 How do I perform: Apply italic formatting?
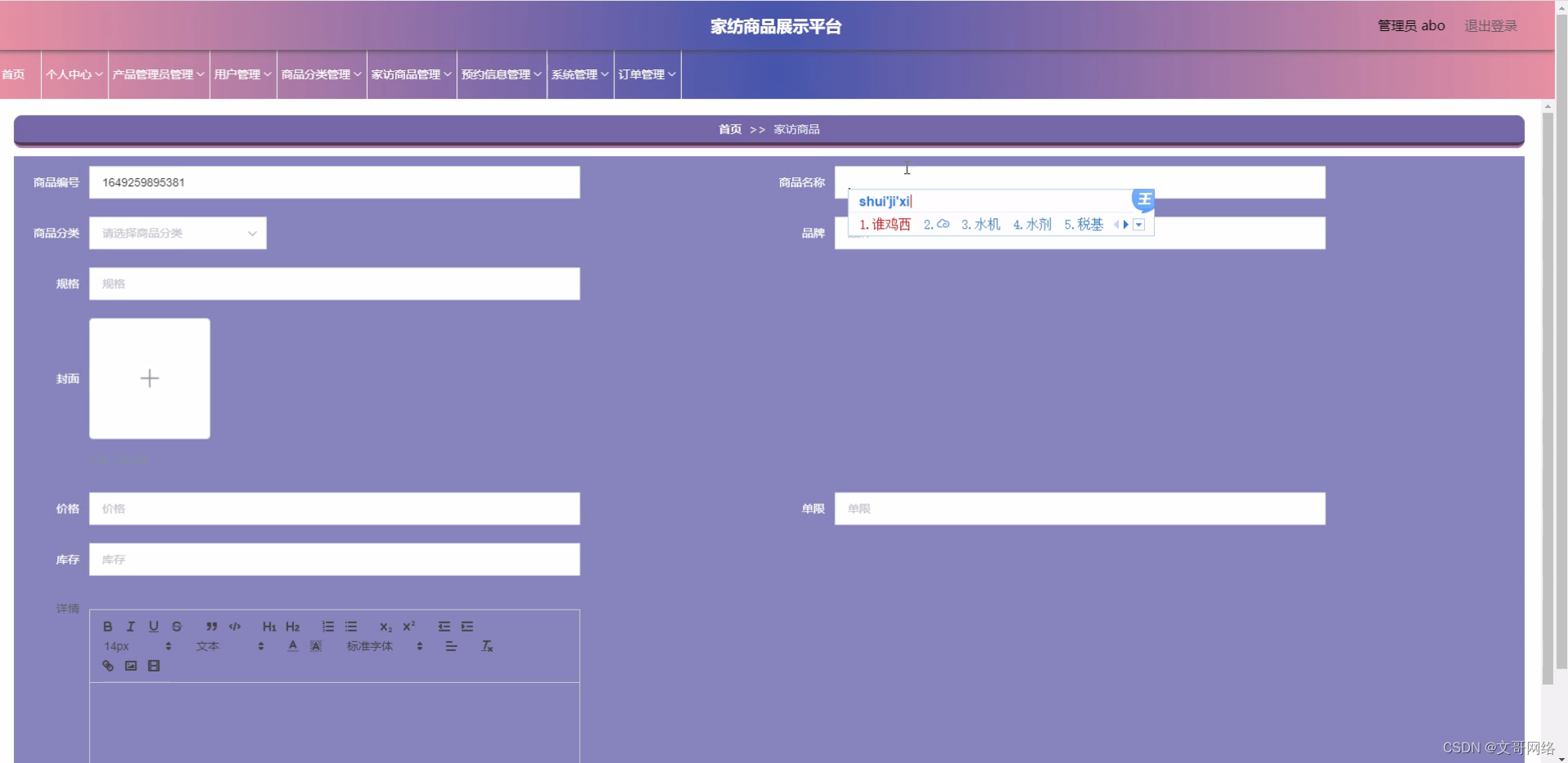[130, 627]
